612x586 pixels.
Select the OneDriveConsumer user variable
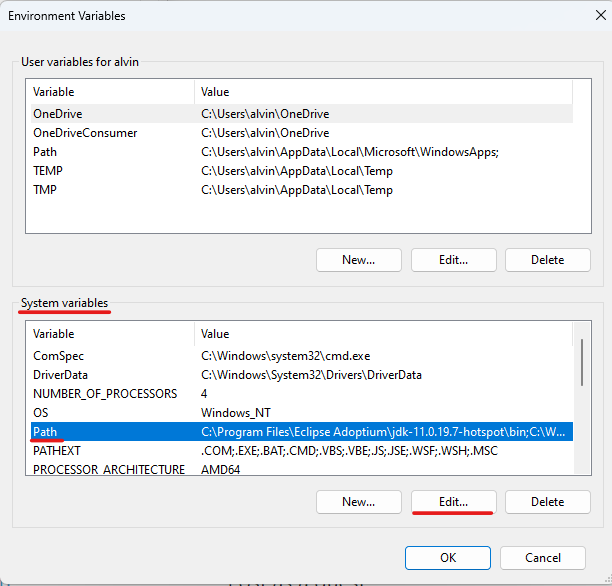coord(85,133)
